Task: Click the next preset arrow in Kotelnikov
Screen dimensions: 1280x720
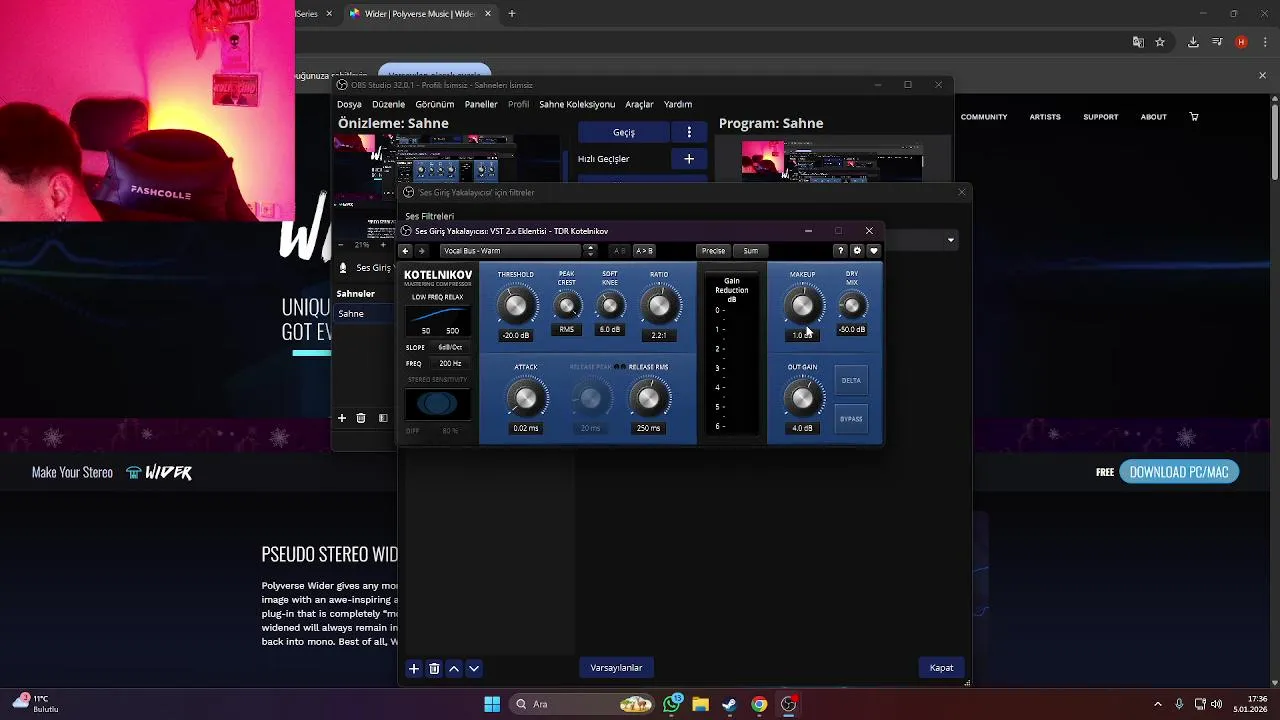Action: coord(421,251)
